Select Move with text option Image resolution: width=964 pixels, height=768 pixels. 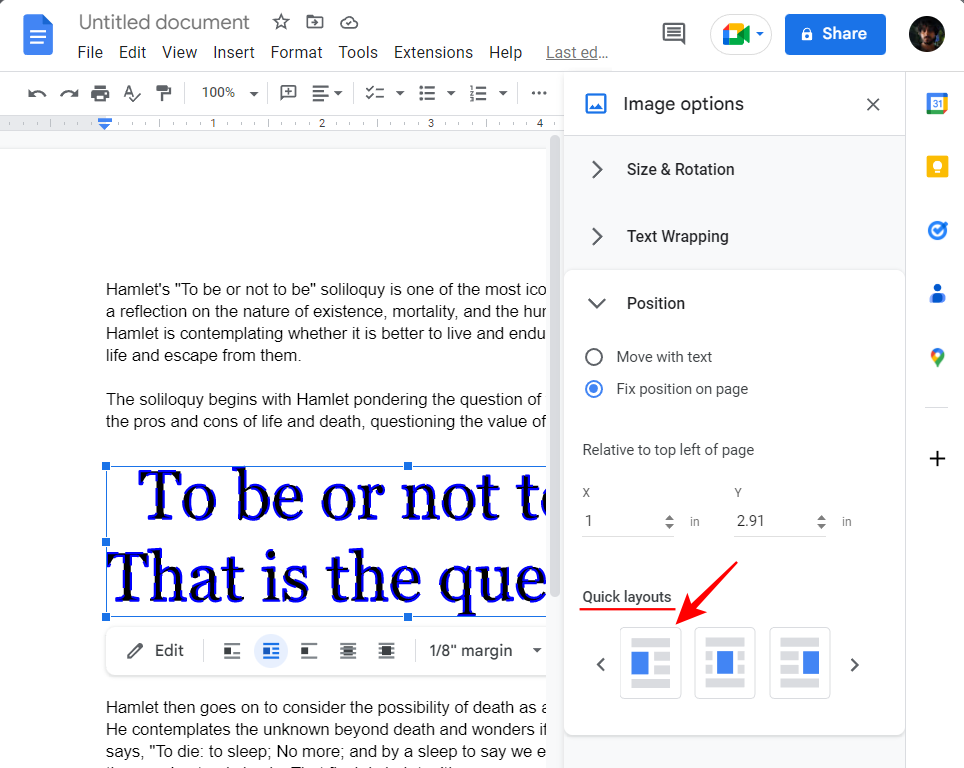594,357
